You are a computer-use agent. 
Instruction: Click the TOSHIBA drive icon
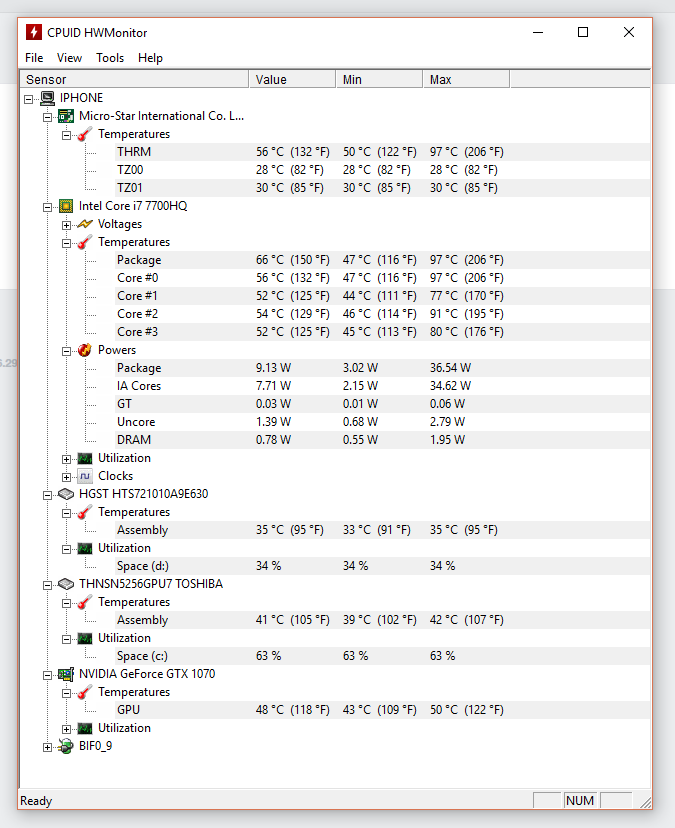(66, 584)
